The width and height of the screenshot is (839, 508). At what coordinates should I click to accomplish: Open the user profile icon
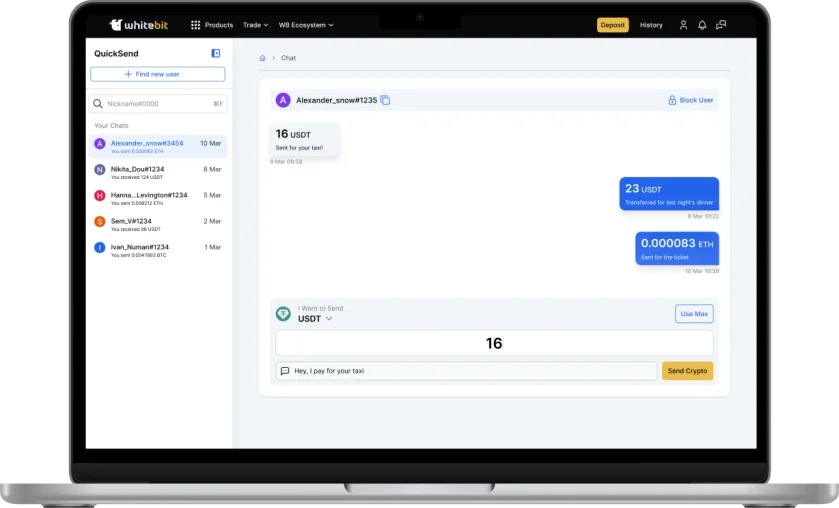(683, 25)
